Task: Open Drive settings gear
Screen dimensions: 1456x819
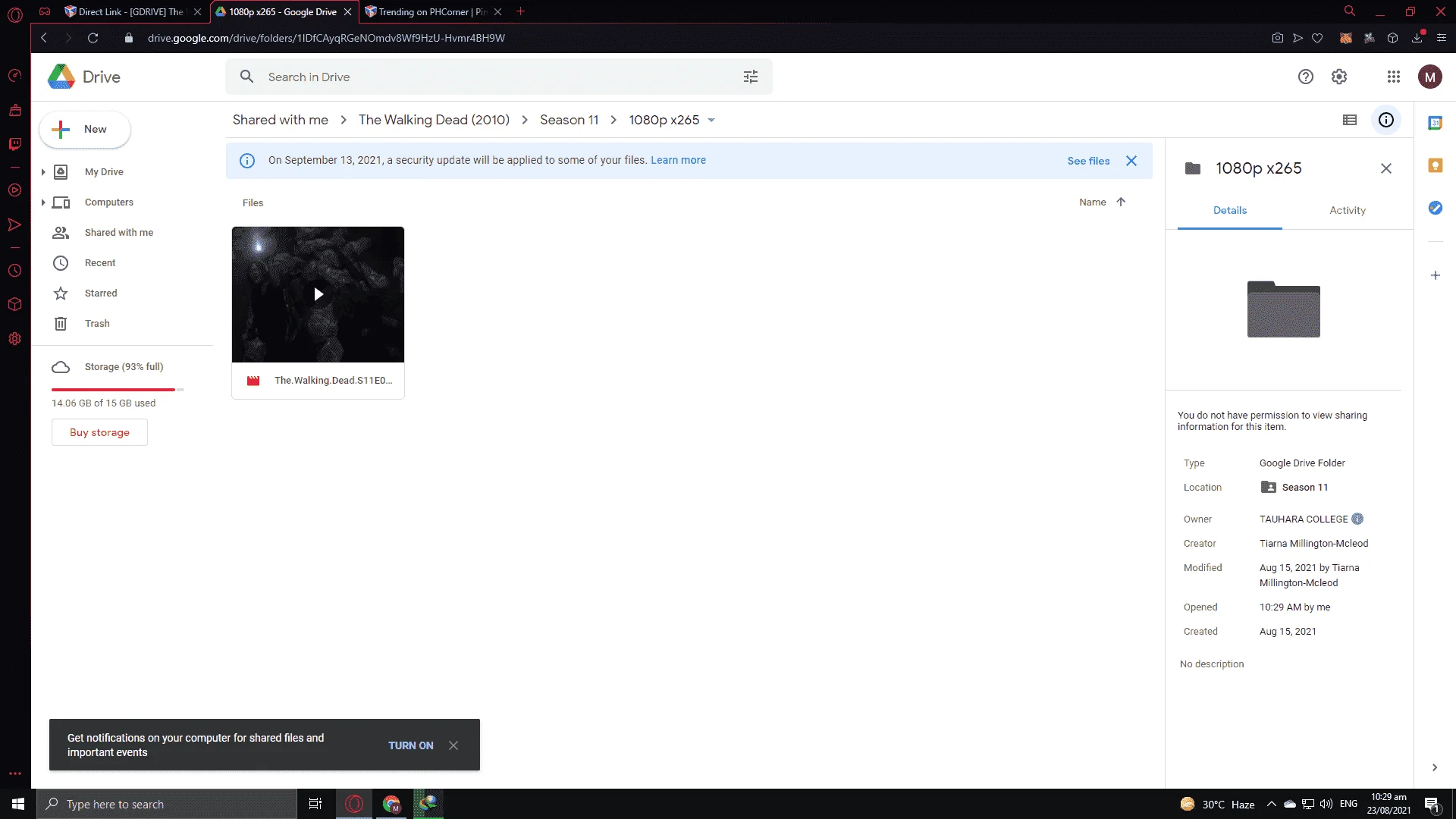Action: coord(1339,77)
